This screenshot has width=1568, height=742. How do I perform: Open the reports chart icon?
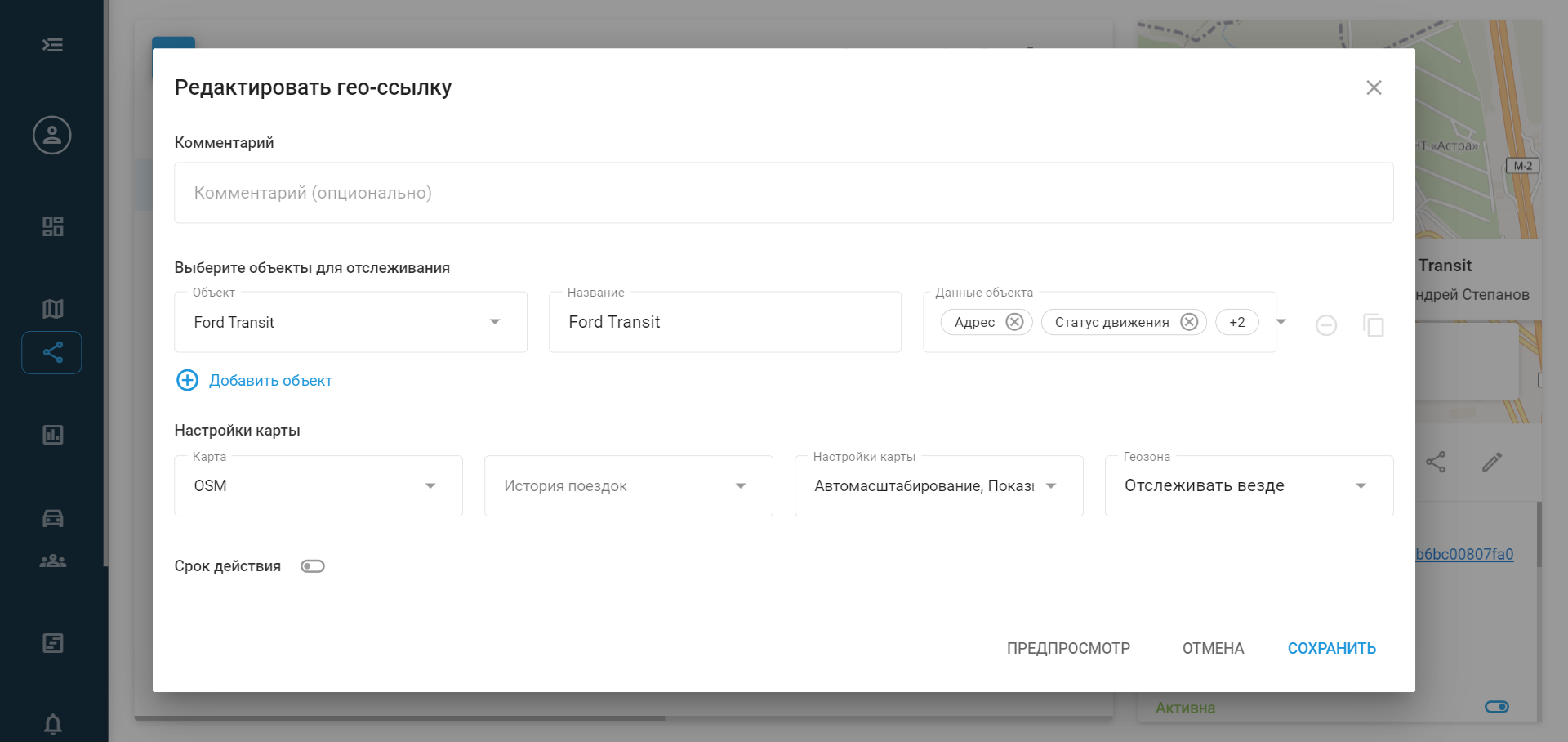(52, 435)
